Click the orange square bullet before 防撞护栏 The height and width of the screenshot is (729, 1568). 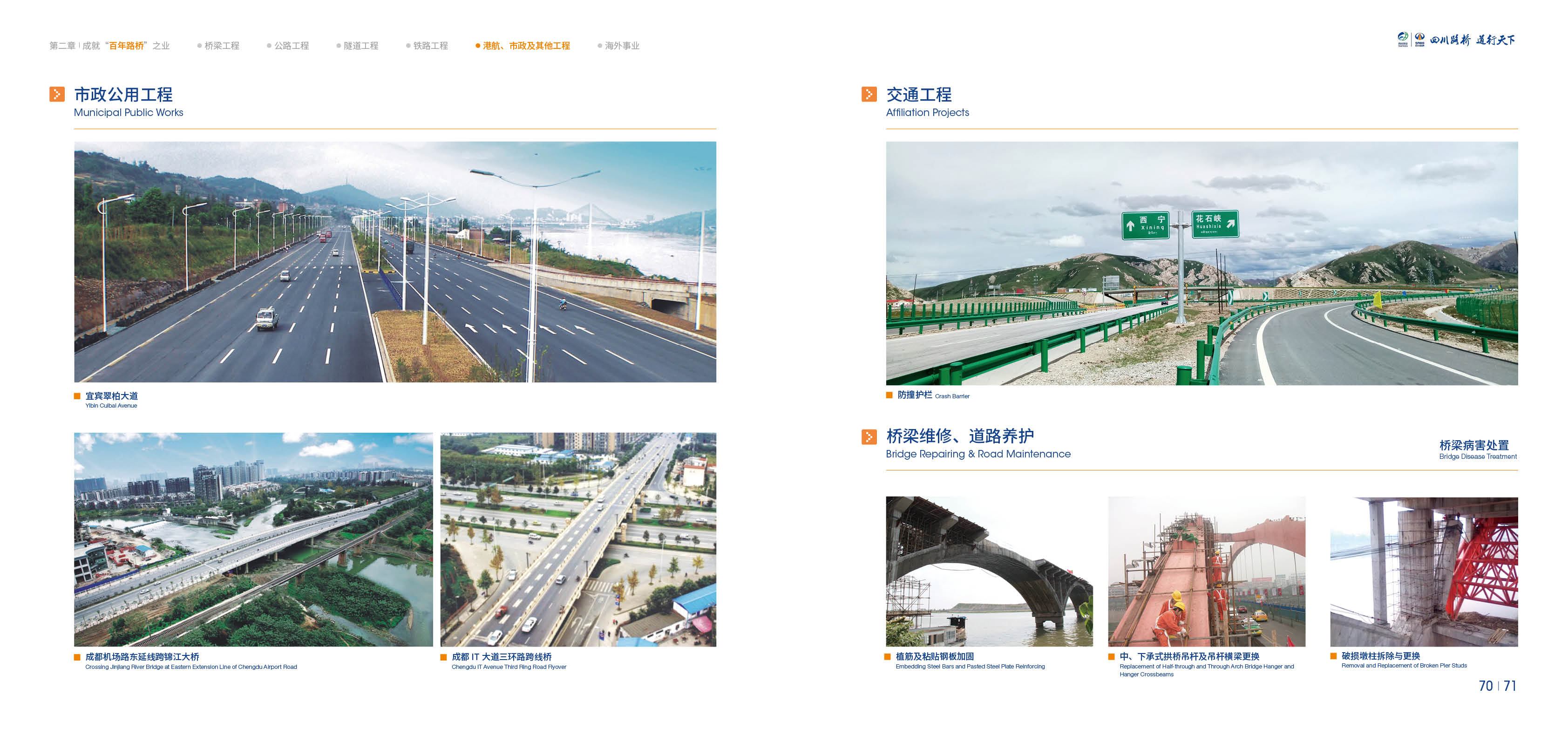(889, 395)
